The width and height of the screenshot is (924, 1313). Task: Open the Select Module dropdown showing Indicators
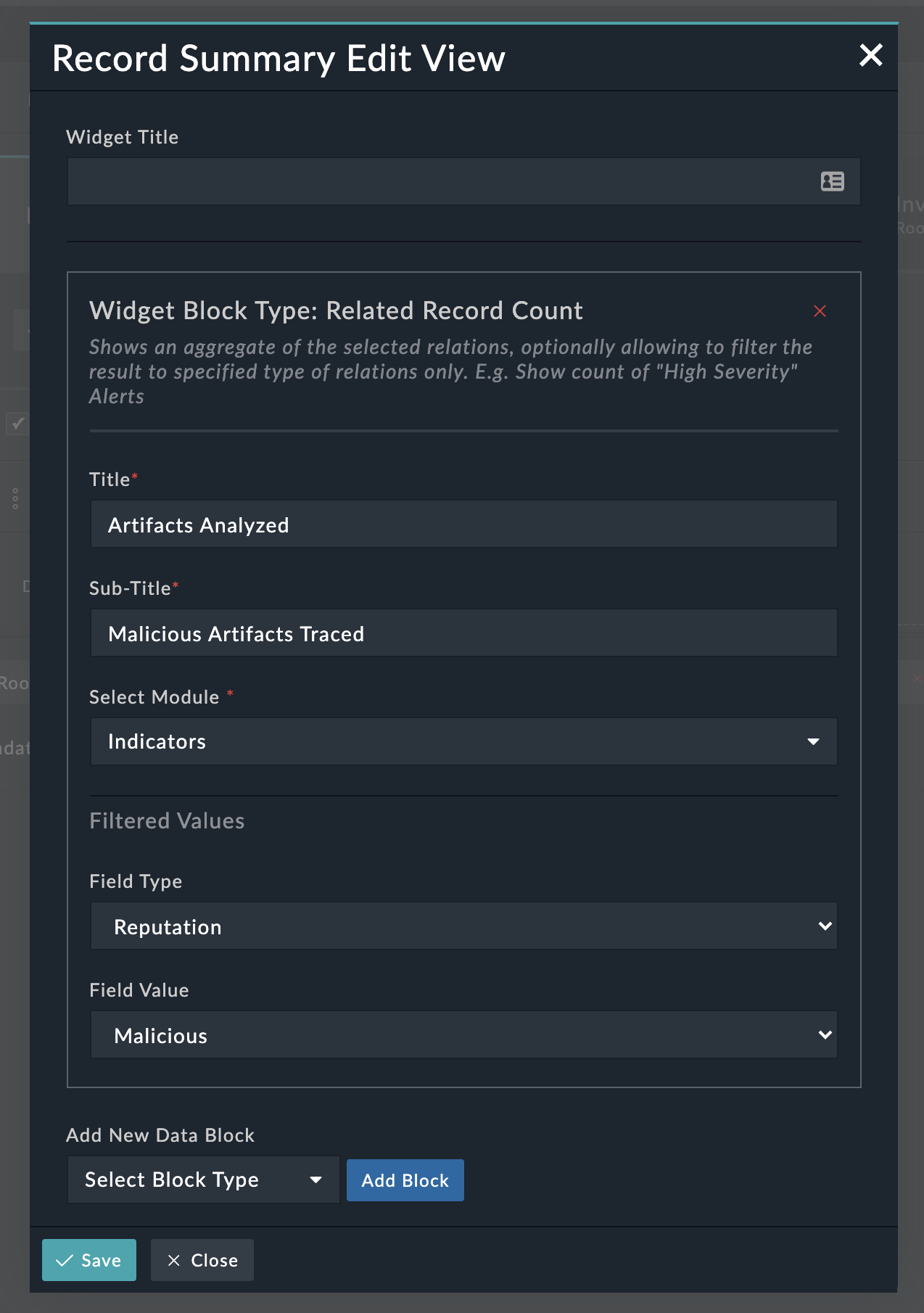pos(463,741)
